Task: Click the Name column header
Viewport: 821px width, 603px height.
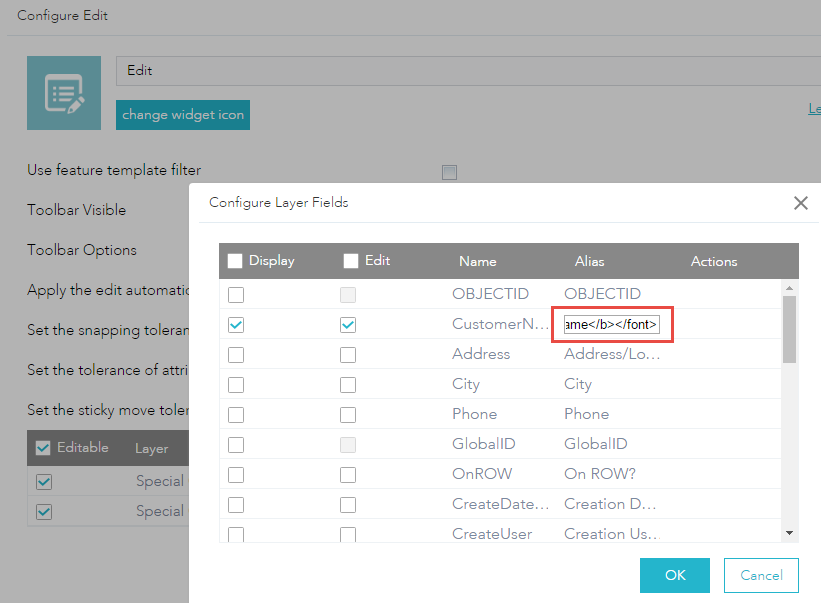Action: point(478,261)
